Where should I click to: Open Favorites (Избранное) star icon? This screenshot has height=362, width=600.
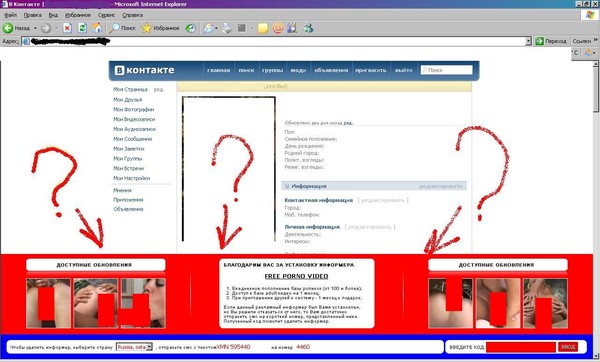[146, 28]
